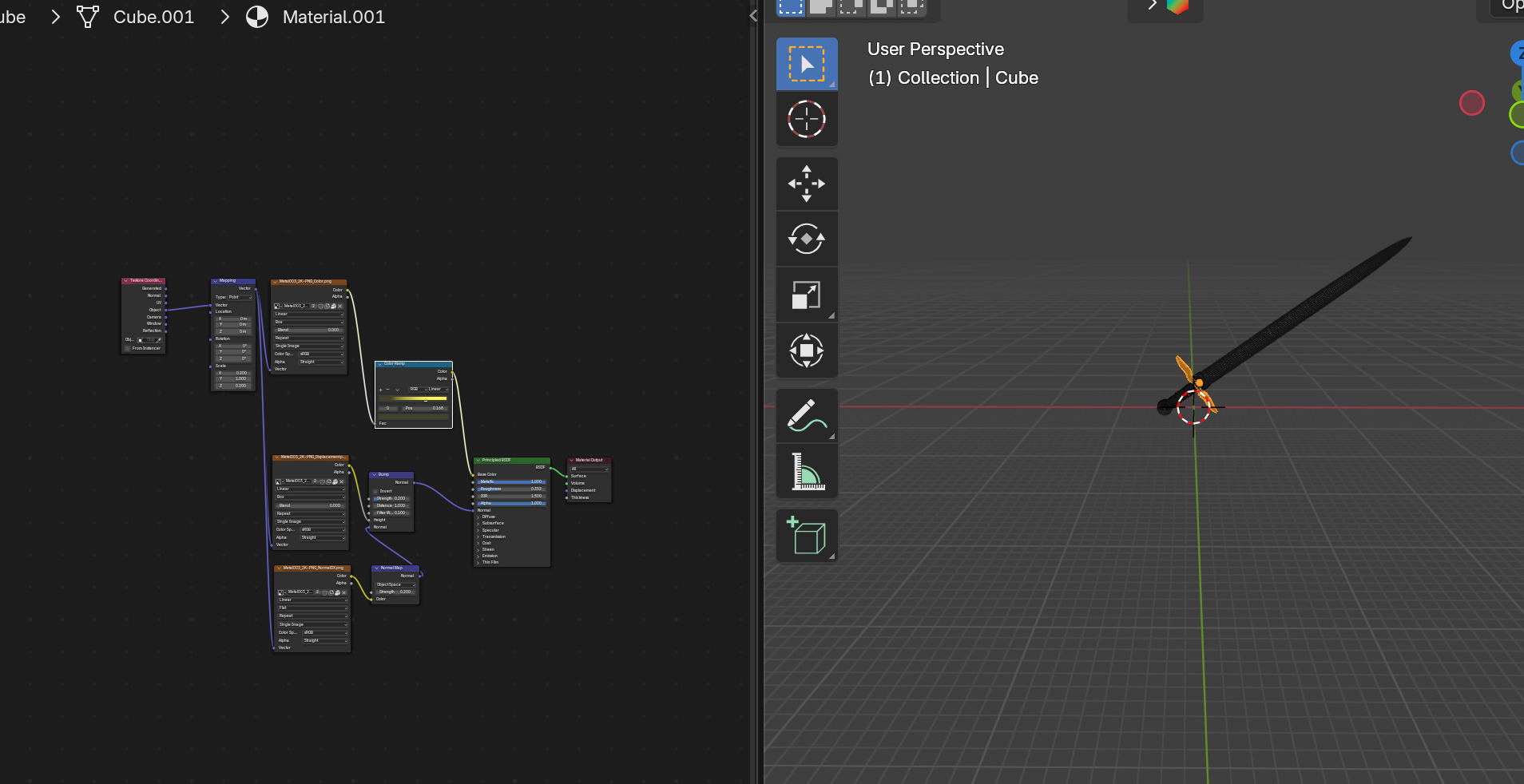Open Color Ramp tools chevron menu
1524x784 pixels.
point(397,390)
